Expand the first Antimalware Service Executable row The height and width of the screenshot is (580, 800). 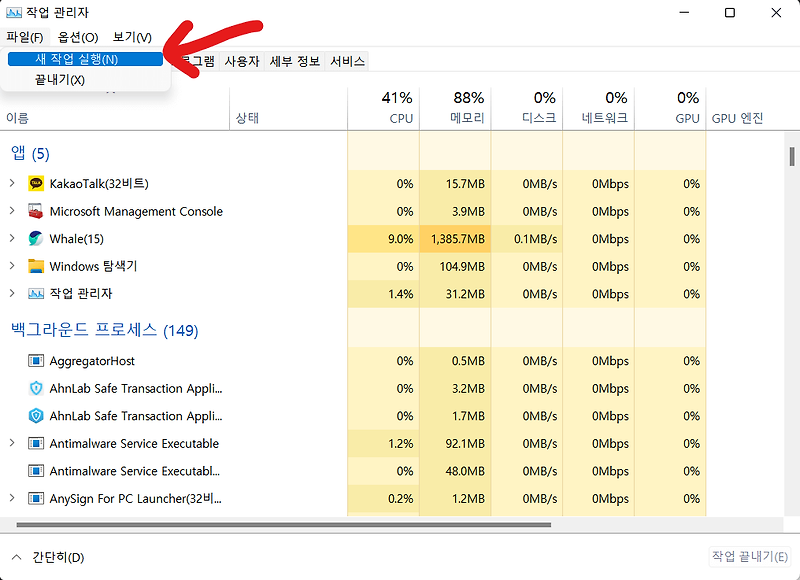pos(12,443)
